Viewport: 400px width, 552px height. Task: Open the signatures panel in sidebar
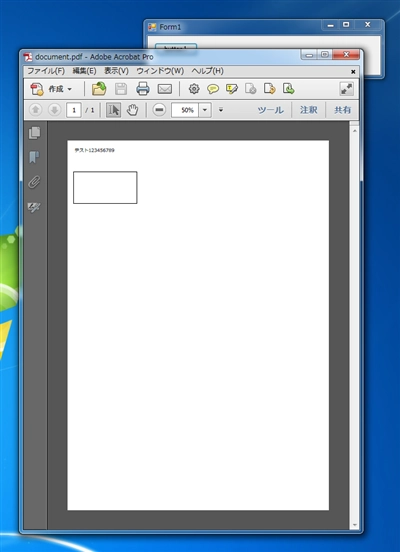point(34,207)
